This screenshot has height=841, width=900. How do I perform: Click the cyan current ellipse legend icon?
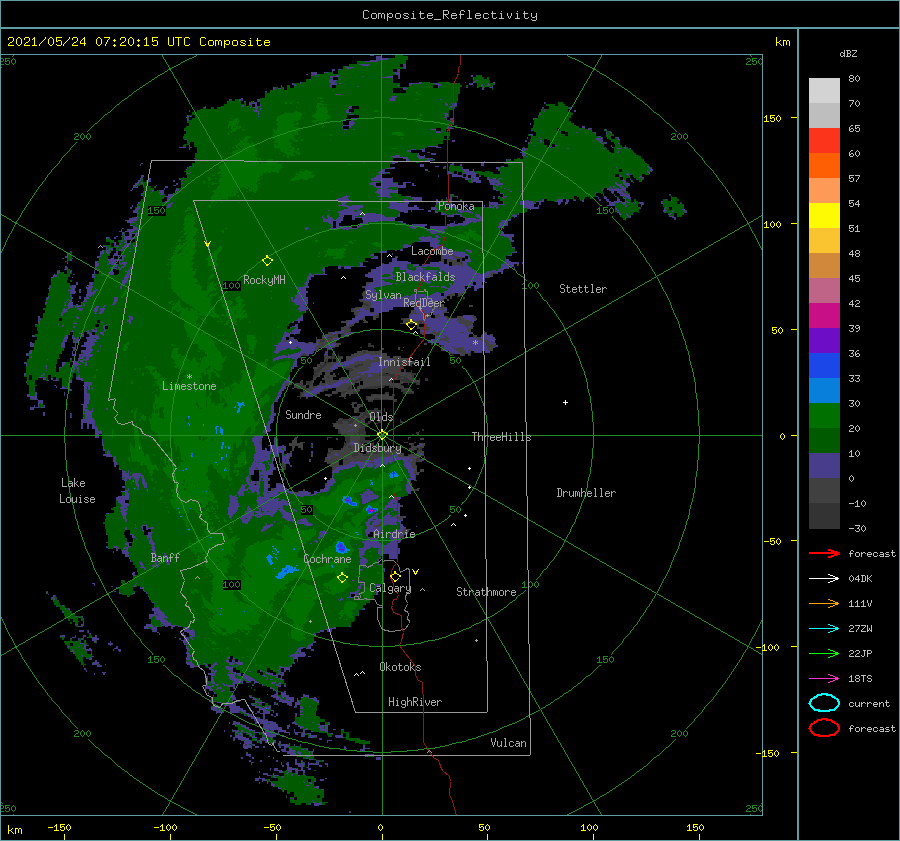coord(824,703)
